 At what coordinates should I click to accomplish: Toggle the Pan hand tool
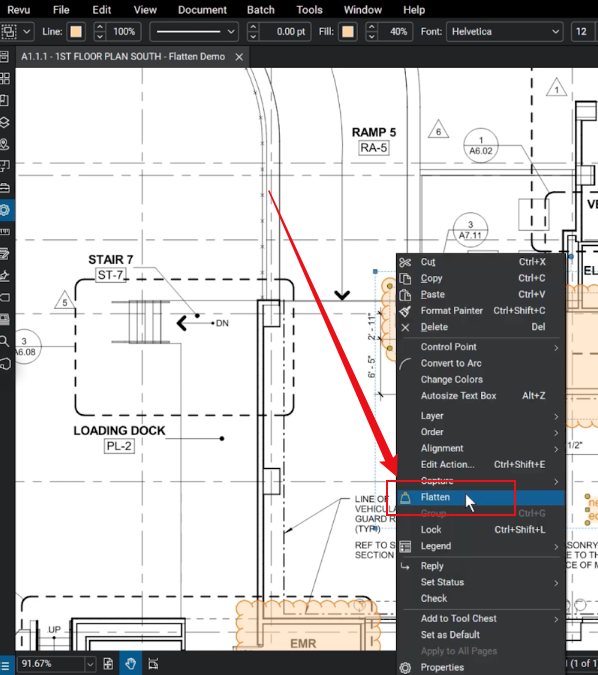(x=131, y=664)
